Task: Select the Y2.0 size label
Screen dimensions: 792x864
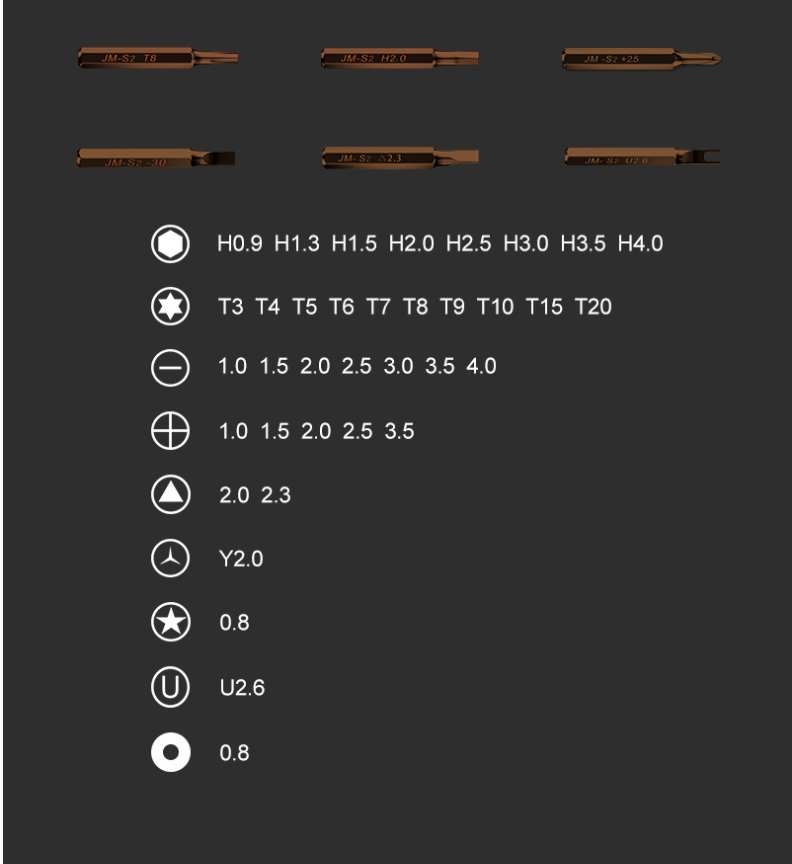Action: coord(241,559)
